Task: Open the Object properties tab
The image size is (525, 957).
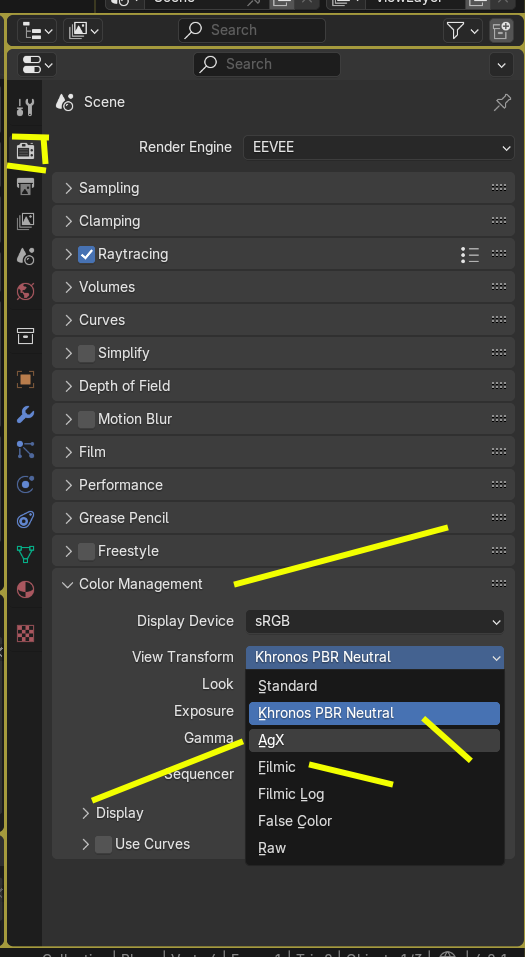Action: (25, 380)
